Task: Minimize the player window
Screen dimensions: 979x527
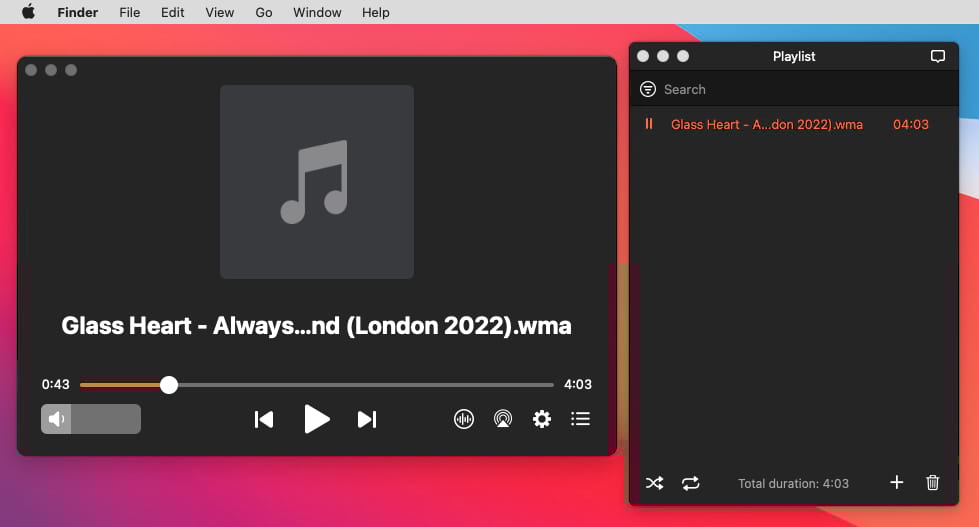Action: tap(51, 70)
